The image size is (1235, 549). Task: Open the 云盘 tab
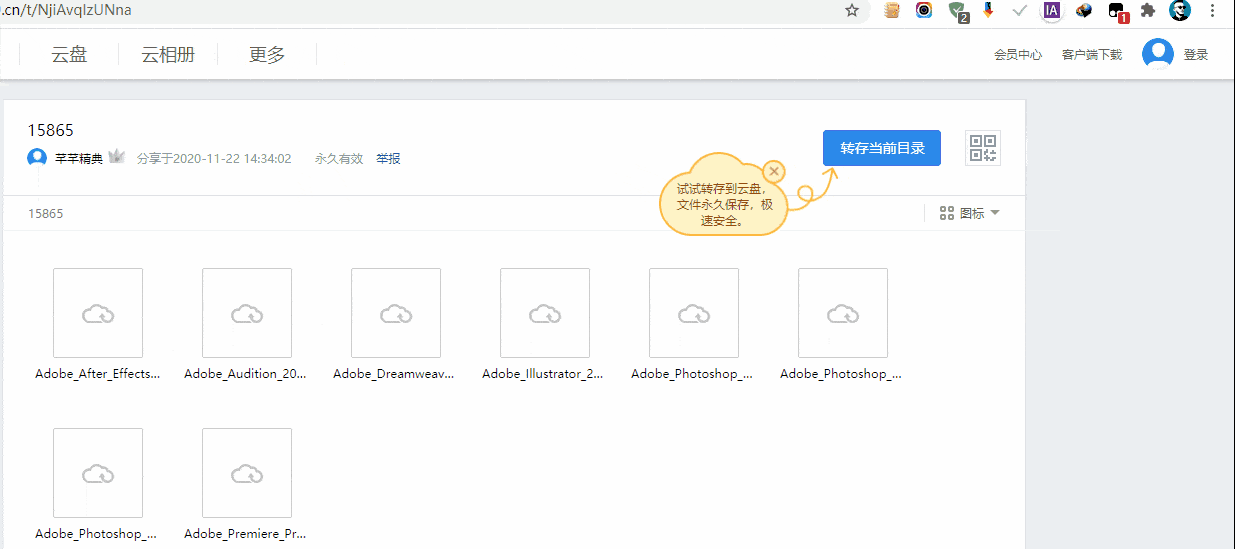coord(69,55)
